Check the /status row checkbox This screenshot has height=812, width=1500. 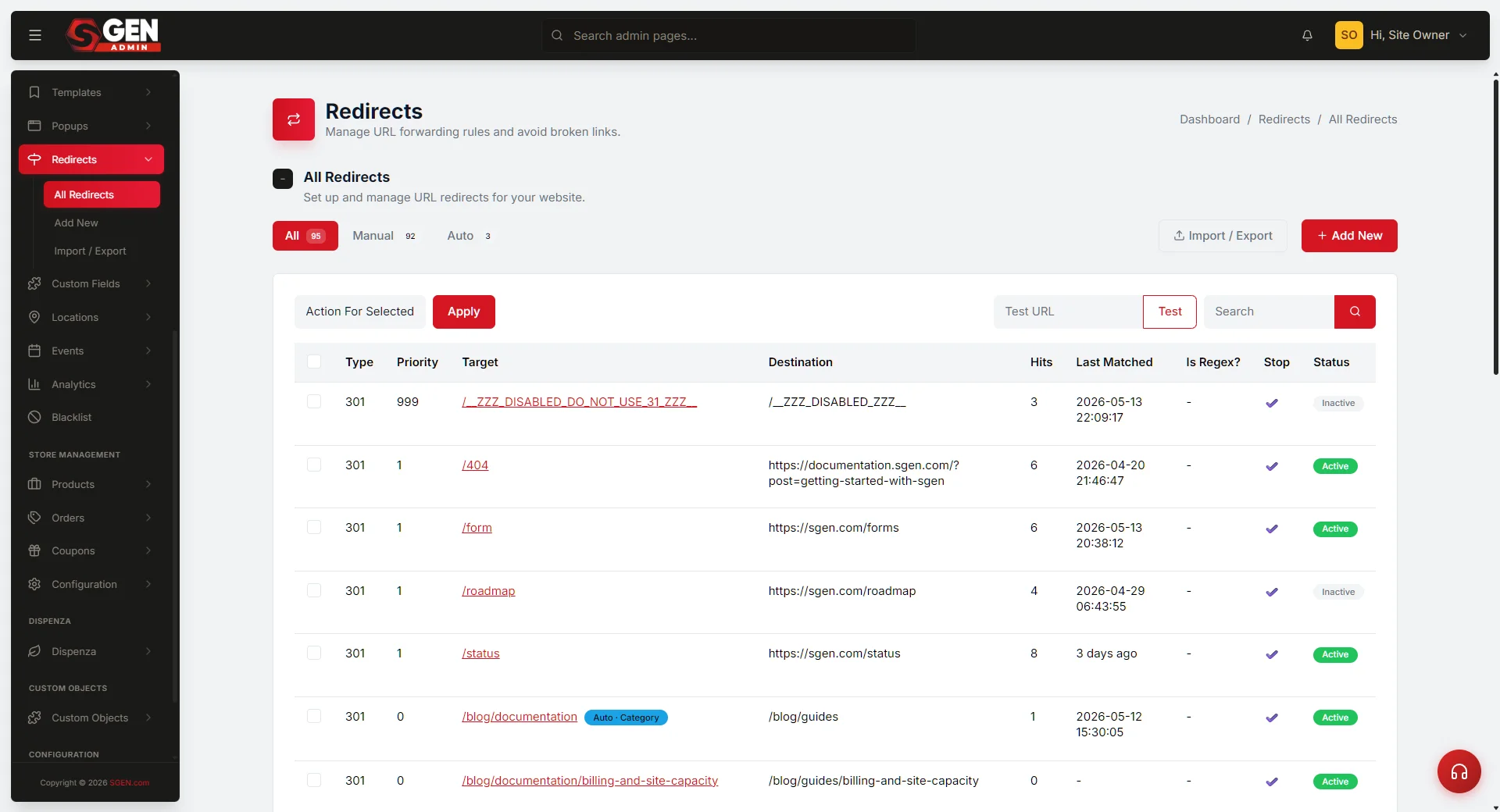click(314, 653)
